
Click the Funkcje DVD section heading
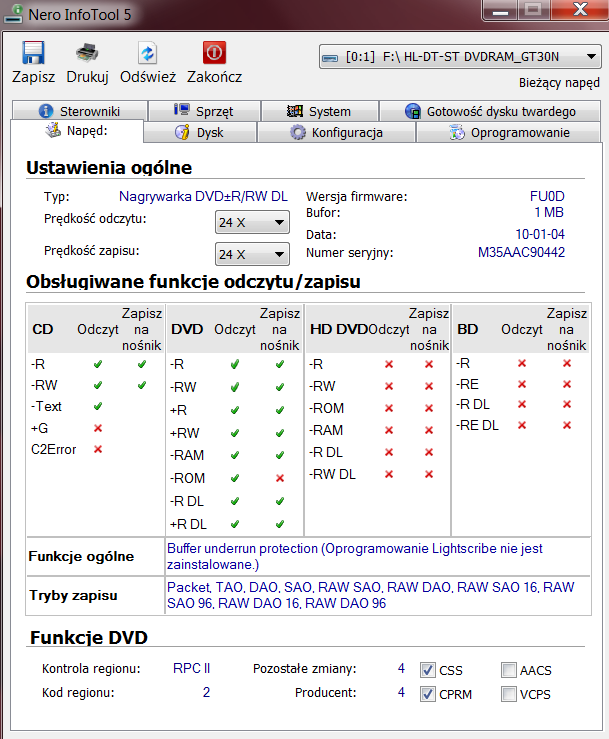(x=89, y=638)
